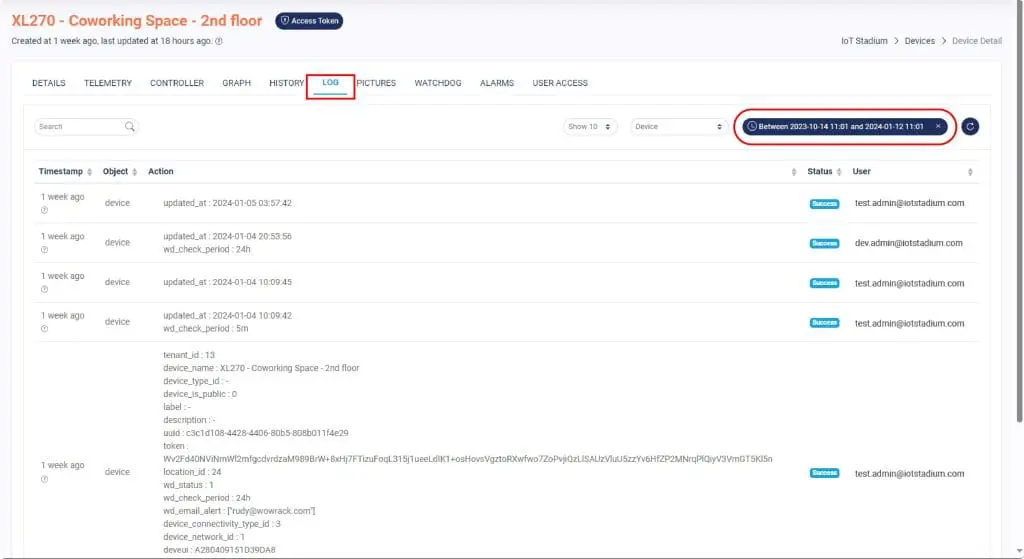Click info icon under first row timestamp

click(44, 210)
